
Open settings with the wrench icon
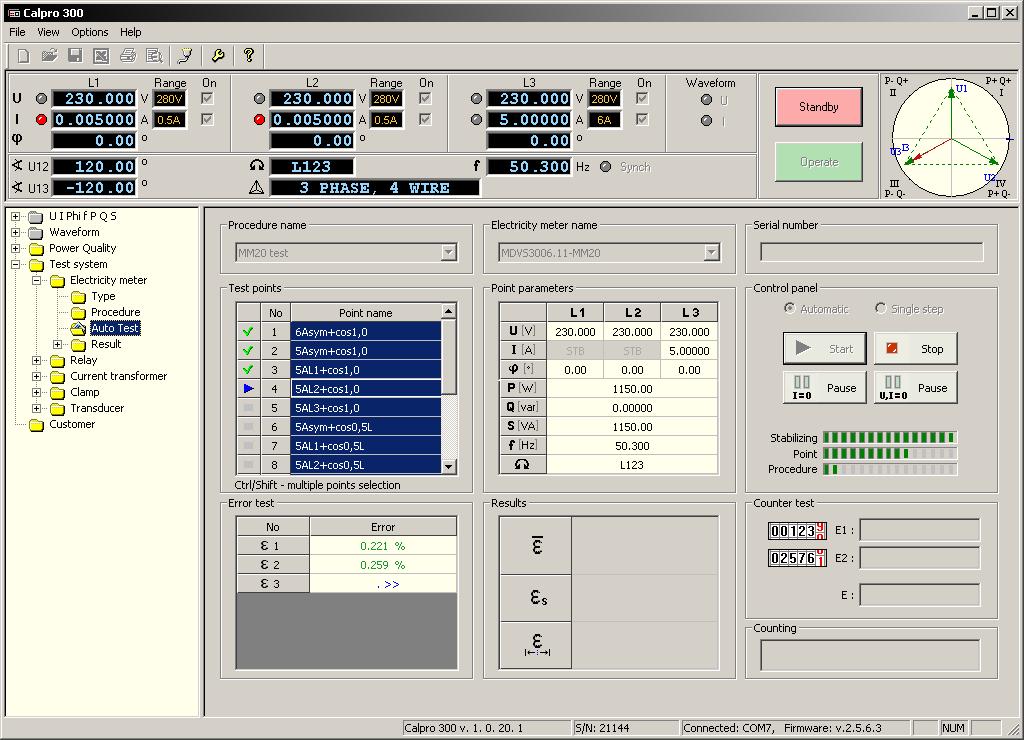point(217,56)
